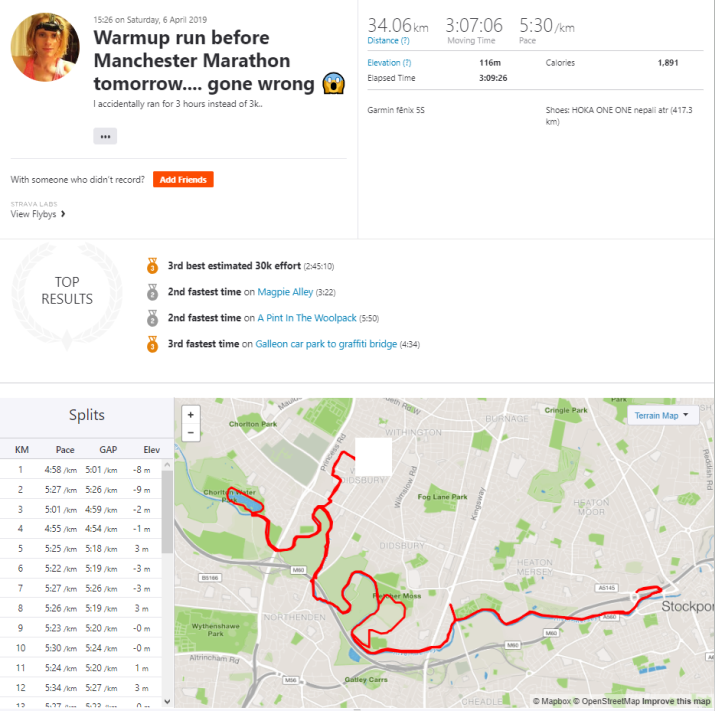The image size is (715, 711).
Task: Open the Magpie Alley segment link
Action: (x=285, y=292)
